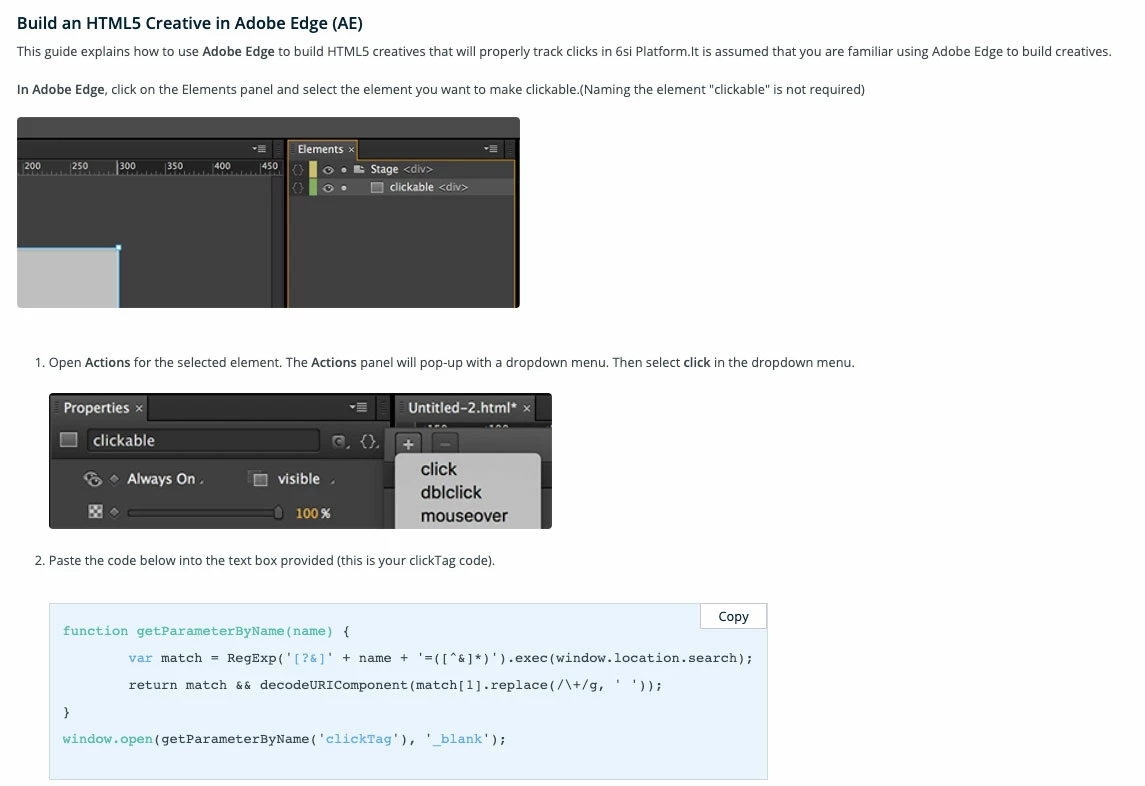Click the div icon beside clickable row
Image resolution: width=1145 pixels, height=786 pixels.
(x=377, y=187)
